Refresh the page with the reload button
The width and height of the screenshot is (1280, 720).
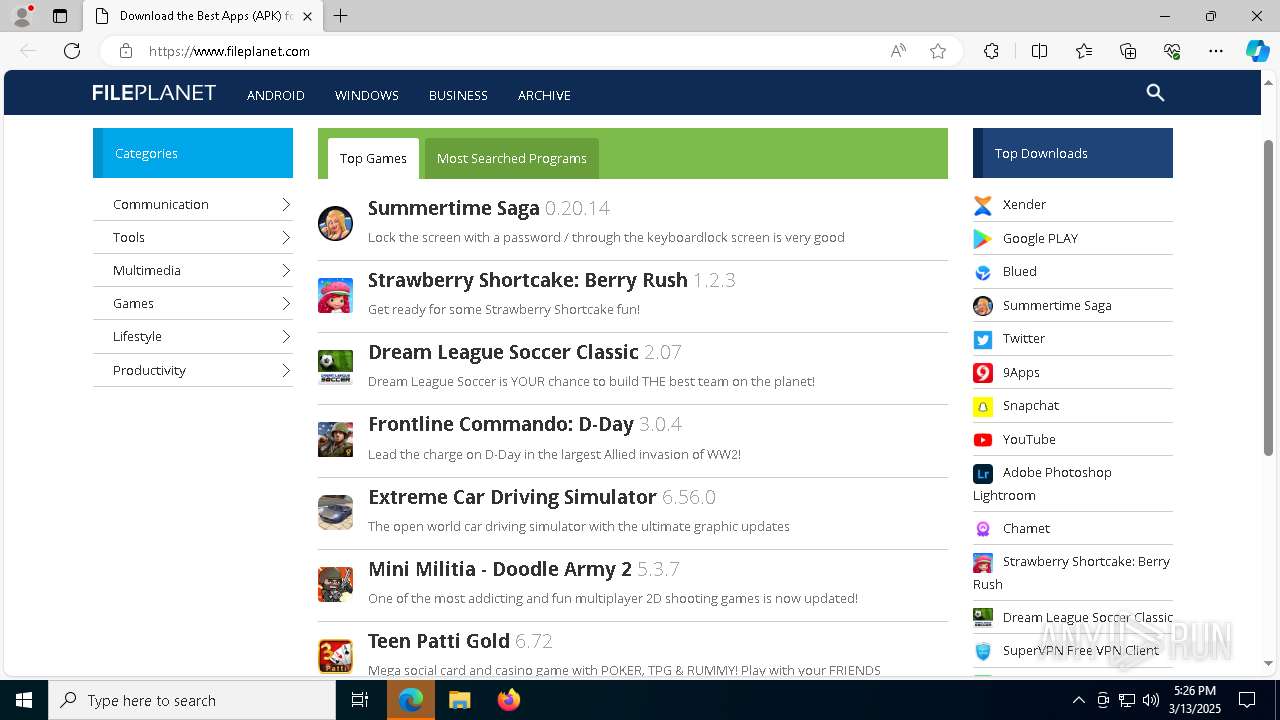72,51
